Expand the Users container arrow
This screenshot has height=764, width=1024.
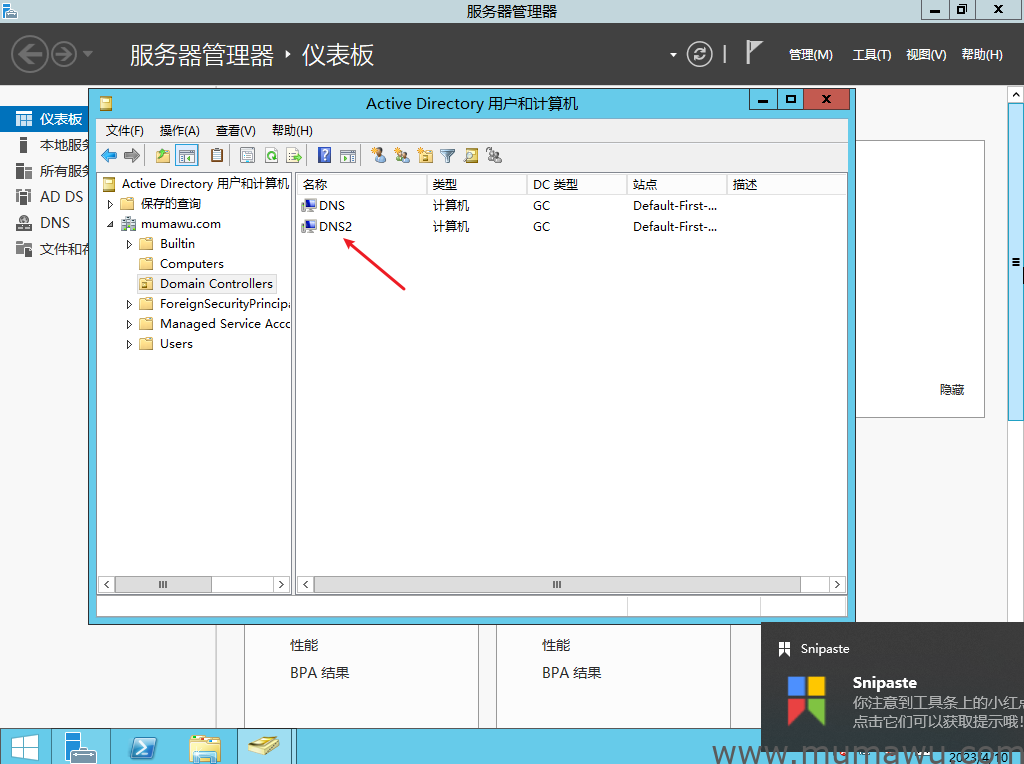coord(129,344)
